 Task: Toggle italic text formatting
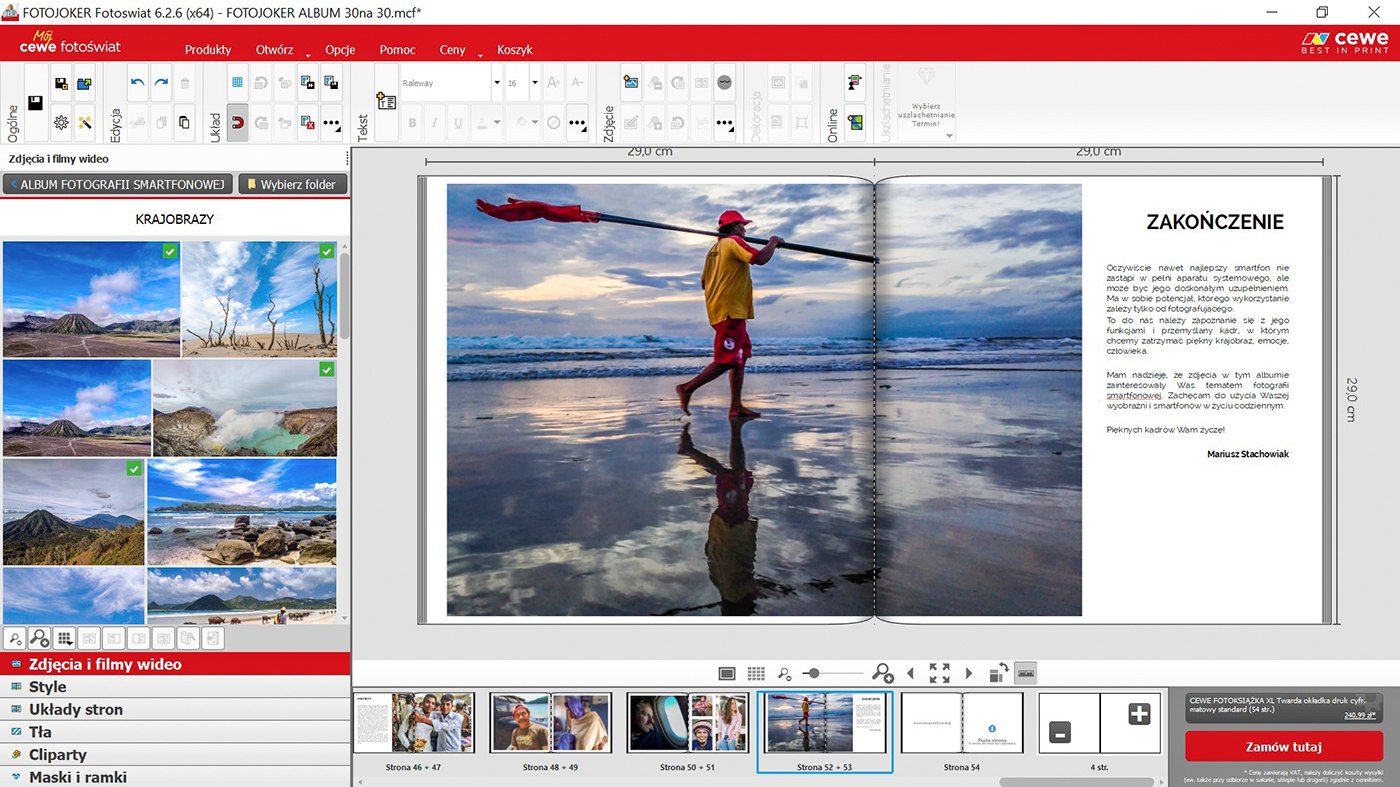[x=435, y=123]
